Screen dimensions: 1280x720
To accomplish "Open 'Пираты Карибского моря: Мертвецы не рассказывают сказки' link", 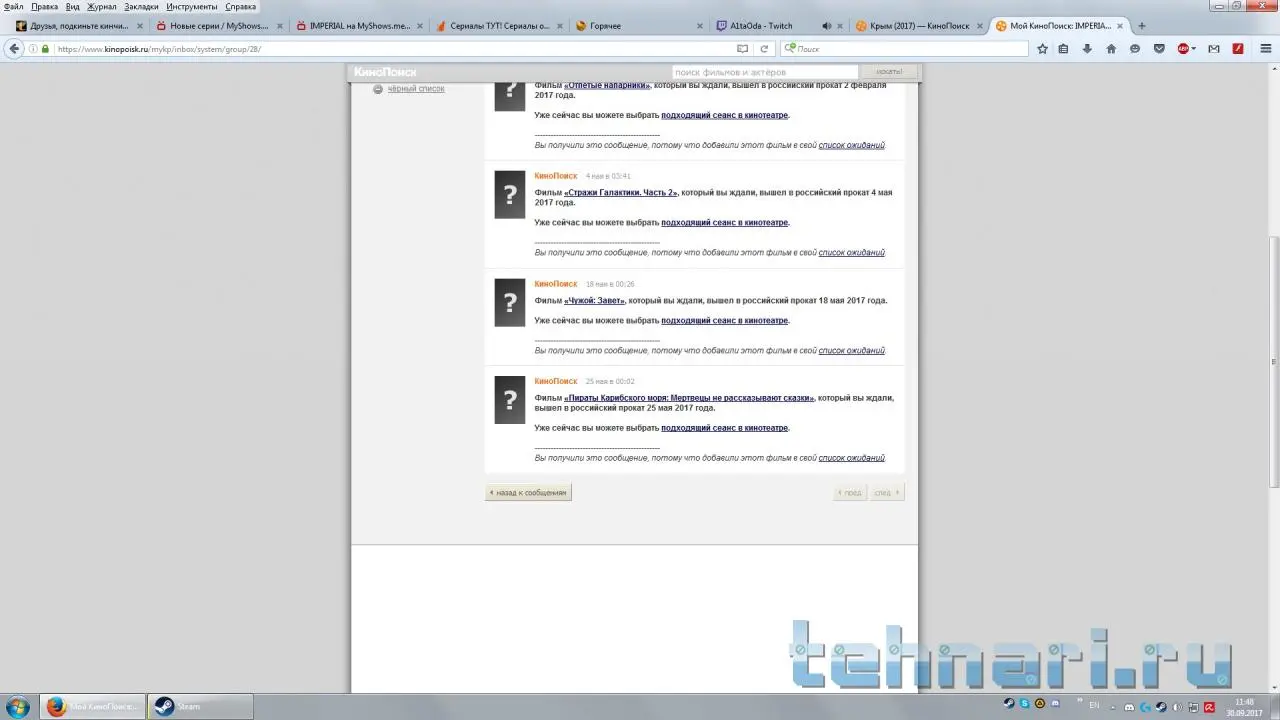I will coord(689,398).
